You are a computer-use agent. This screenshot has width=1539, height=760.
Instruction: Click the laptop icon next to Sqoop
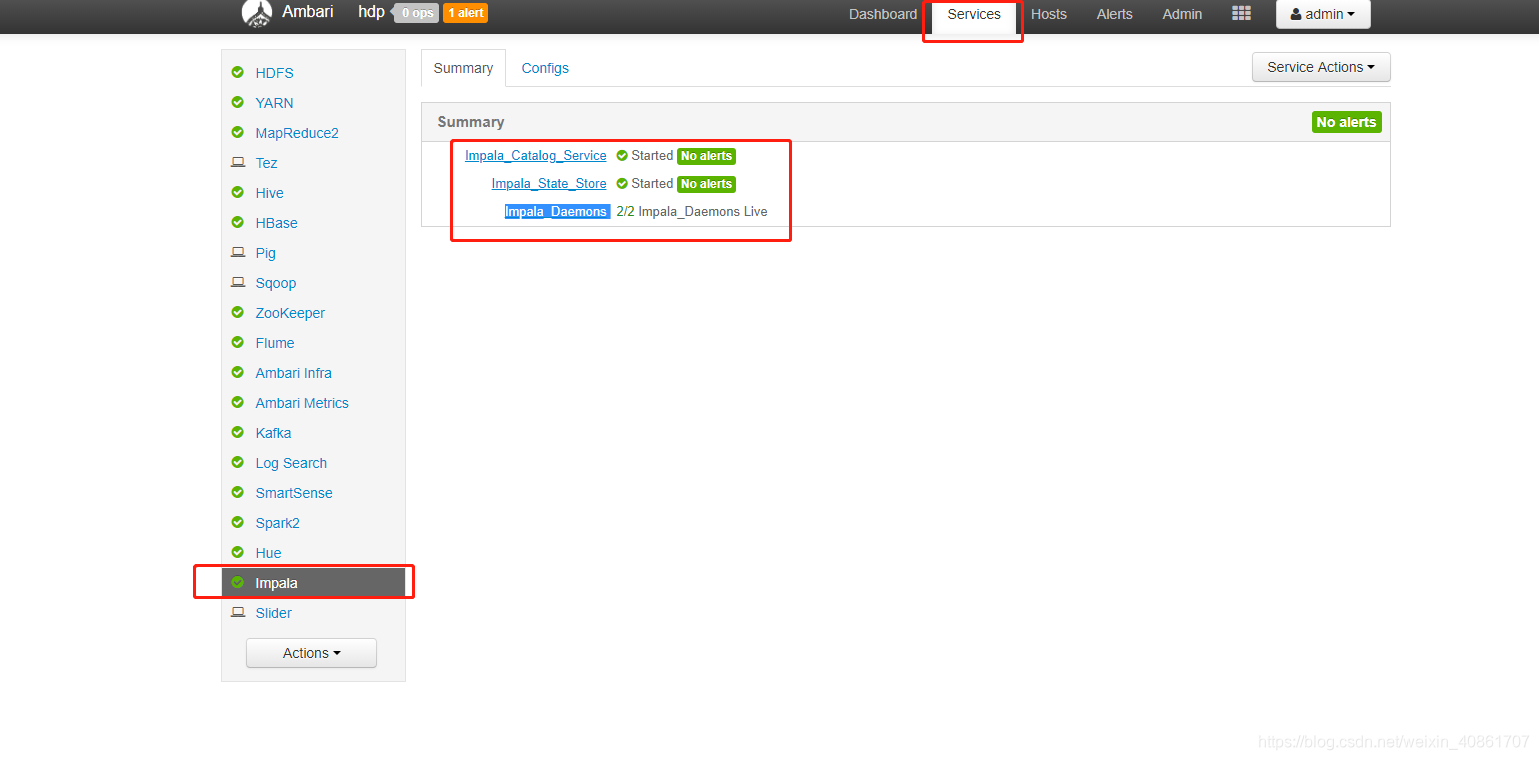pos(238,282)
